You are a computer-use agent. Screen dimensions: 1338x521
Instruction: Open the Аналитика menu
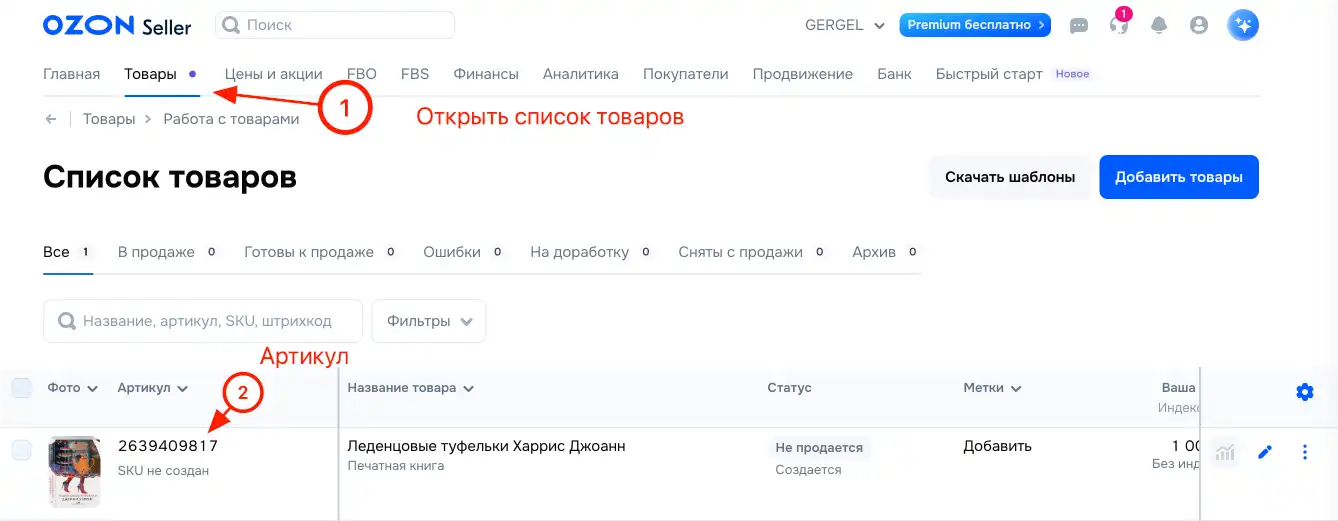click(x=581, y=74)
